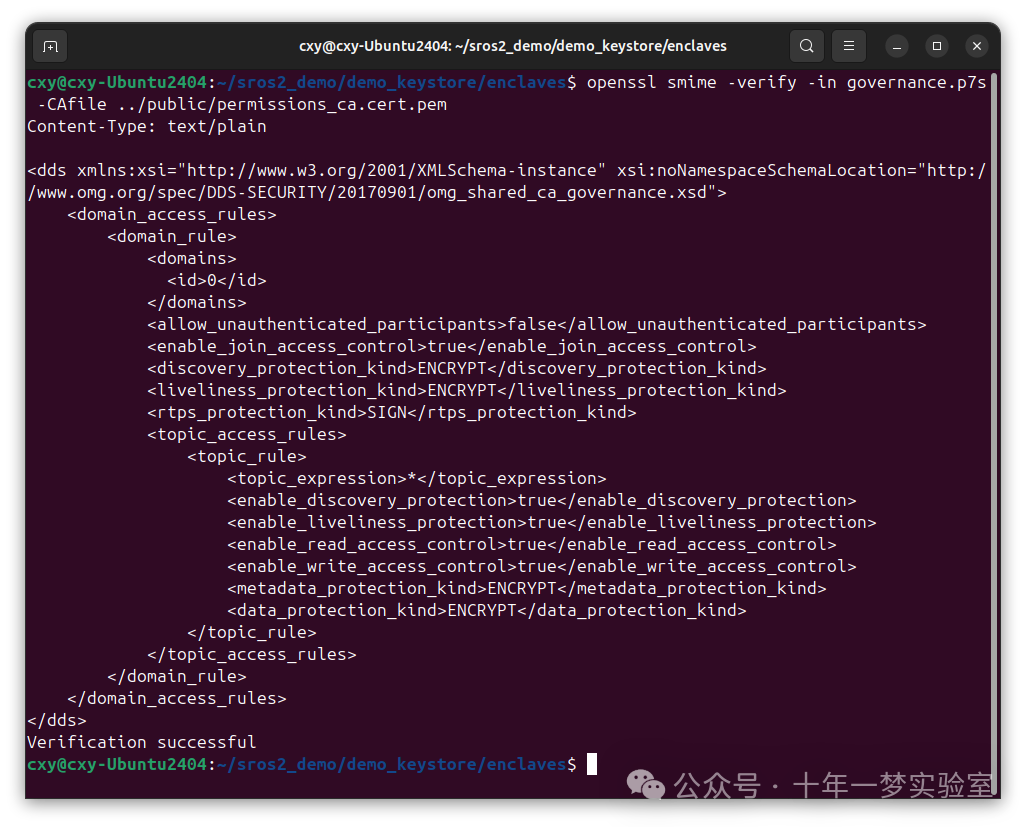Screen dimensions: 1026x827
Task: Click the enable_read_access_control true line
Action: click(531, 544)
